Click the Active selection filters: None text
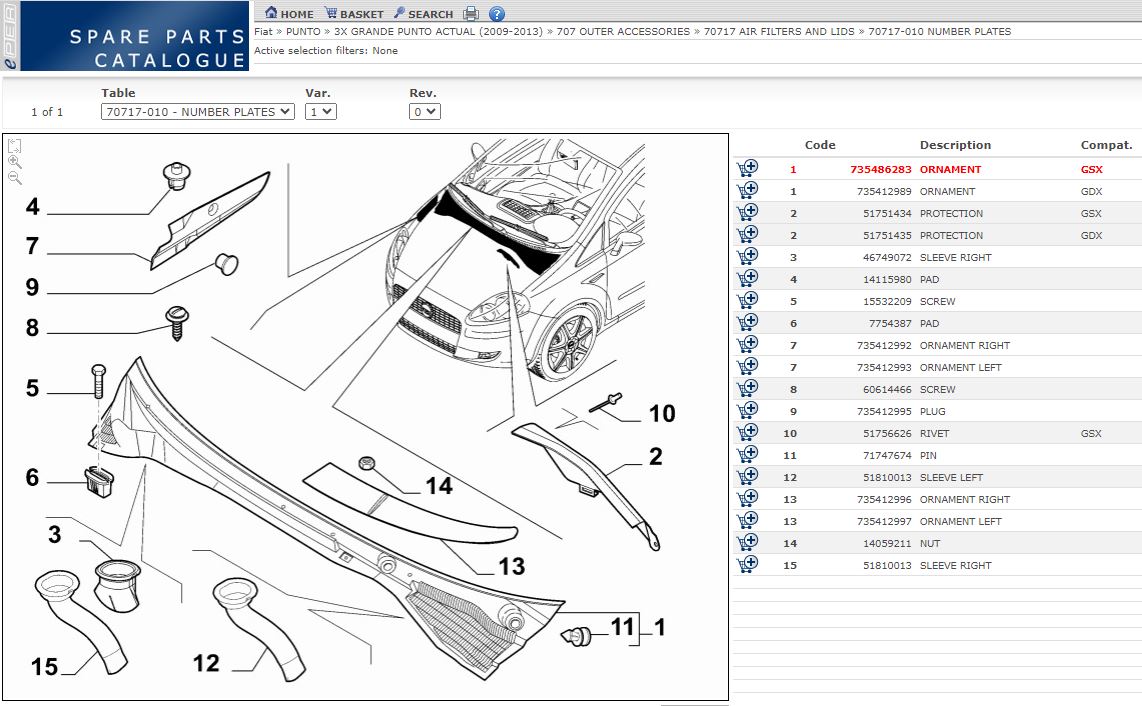The width and height of the screenshot is (1142, 706). pyautogui.click(x=326, y=50)
